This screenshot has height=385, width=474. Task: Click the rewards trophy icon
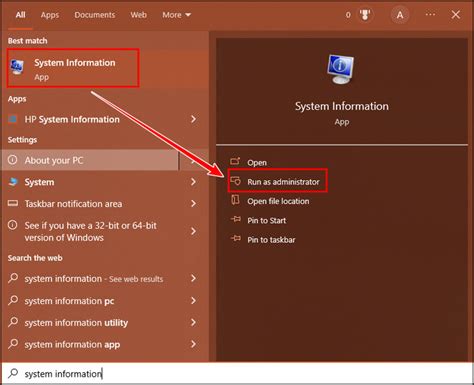(365, 15)
